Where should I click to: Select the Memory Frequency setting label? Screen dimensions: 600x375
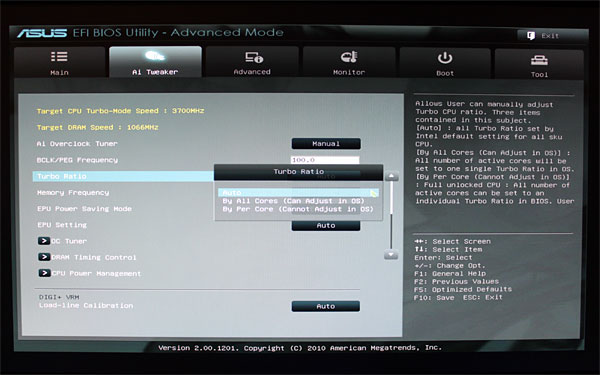click(x=73, y=192)
